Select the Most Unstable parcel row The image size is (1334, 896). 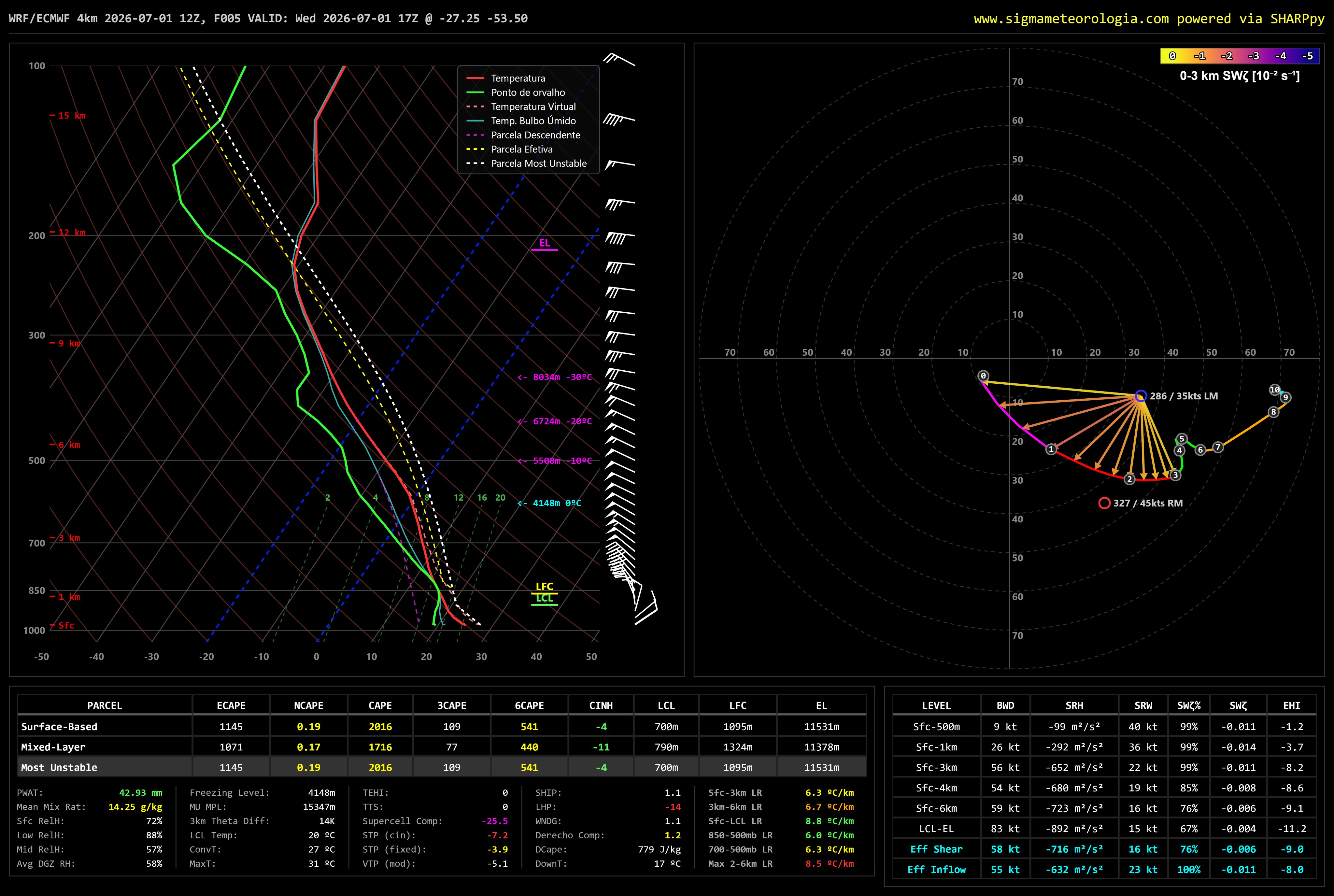[x=442, y=767]
